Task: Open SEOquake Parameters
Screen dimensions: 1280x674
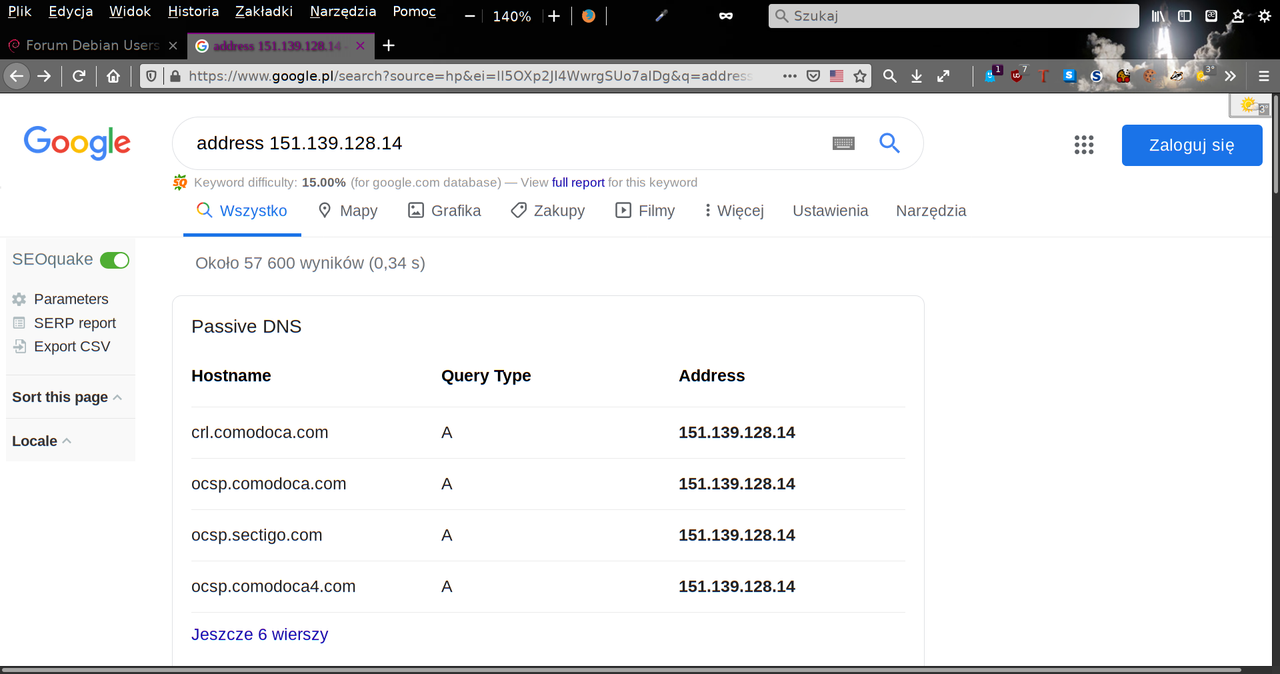Action: 60,299
